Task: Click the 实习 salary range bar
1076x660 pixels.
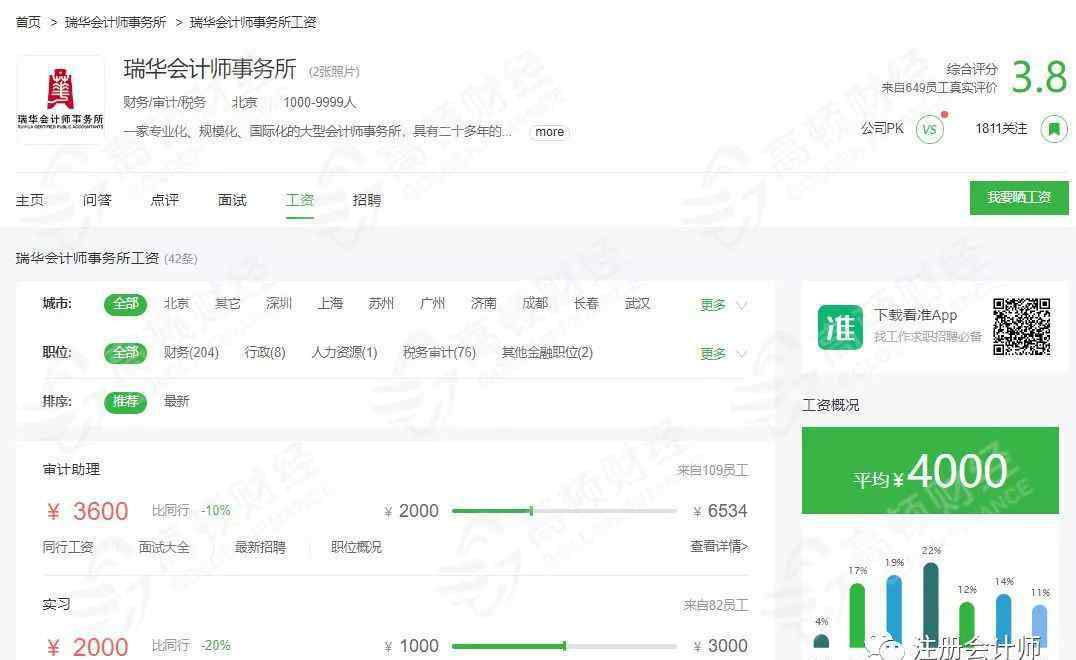Action: click(564, 646)
